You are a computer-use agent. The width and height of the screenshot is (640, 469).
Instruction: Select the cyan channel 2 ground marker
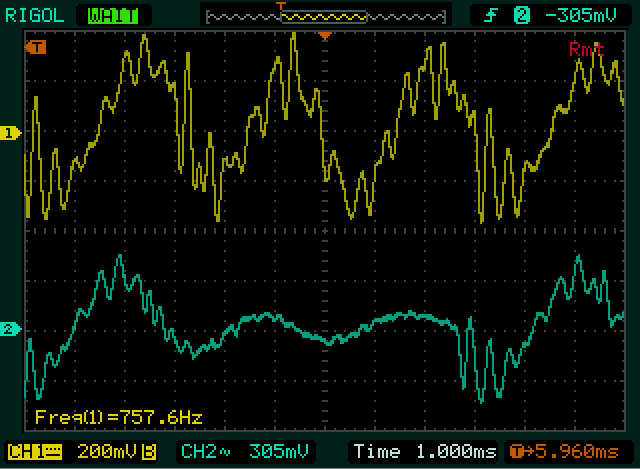click(x=10, y=329)
